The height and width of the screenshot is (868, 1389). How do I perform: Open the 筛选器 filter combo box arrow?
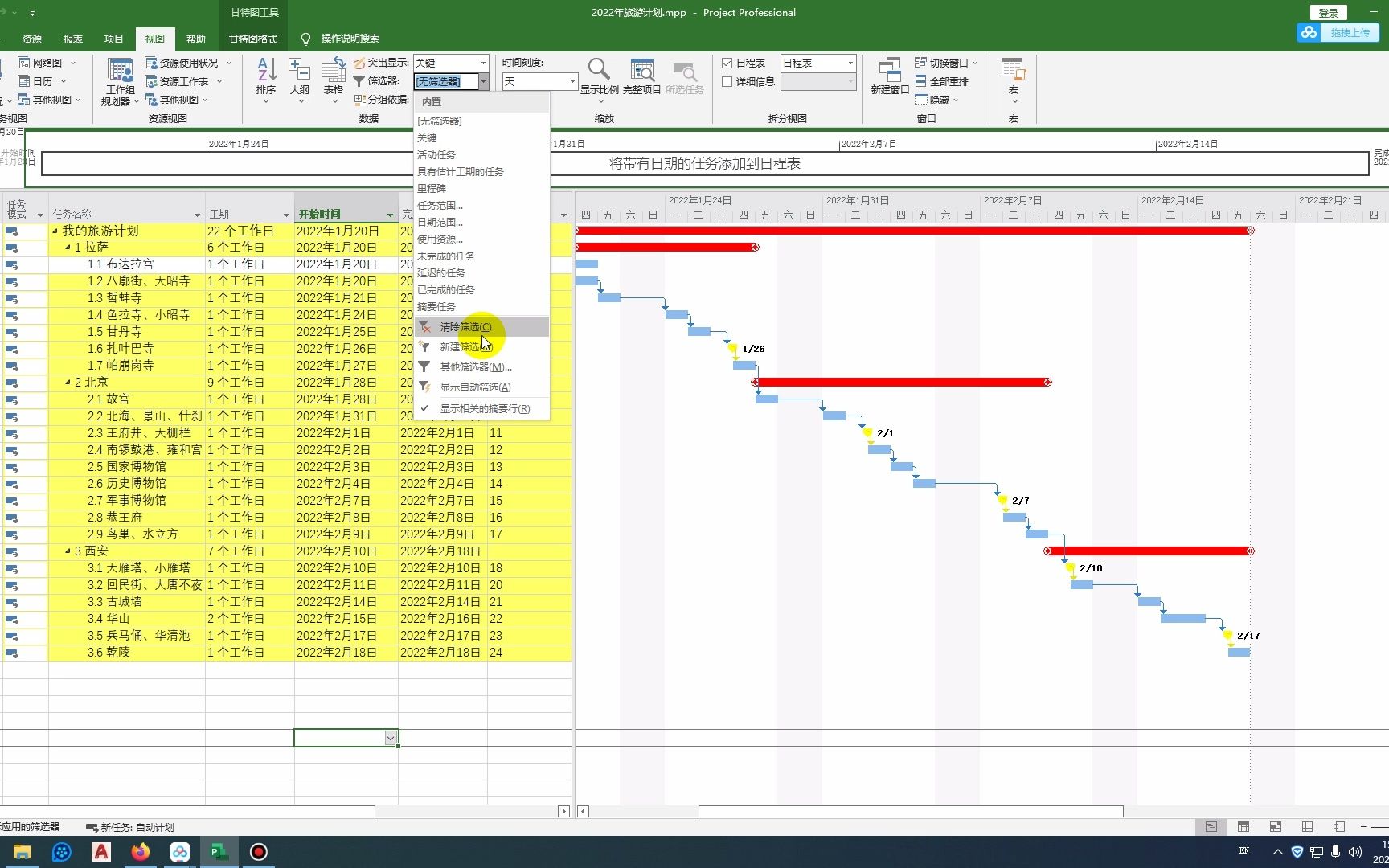click(x=483, y=81)
